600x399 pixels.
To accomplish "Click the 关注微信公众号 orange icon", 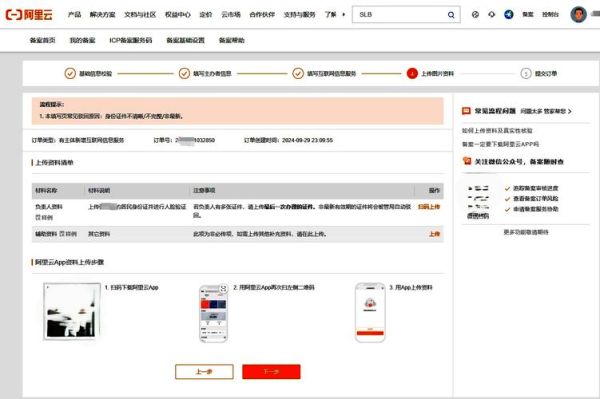I will click(466, 161).
